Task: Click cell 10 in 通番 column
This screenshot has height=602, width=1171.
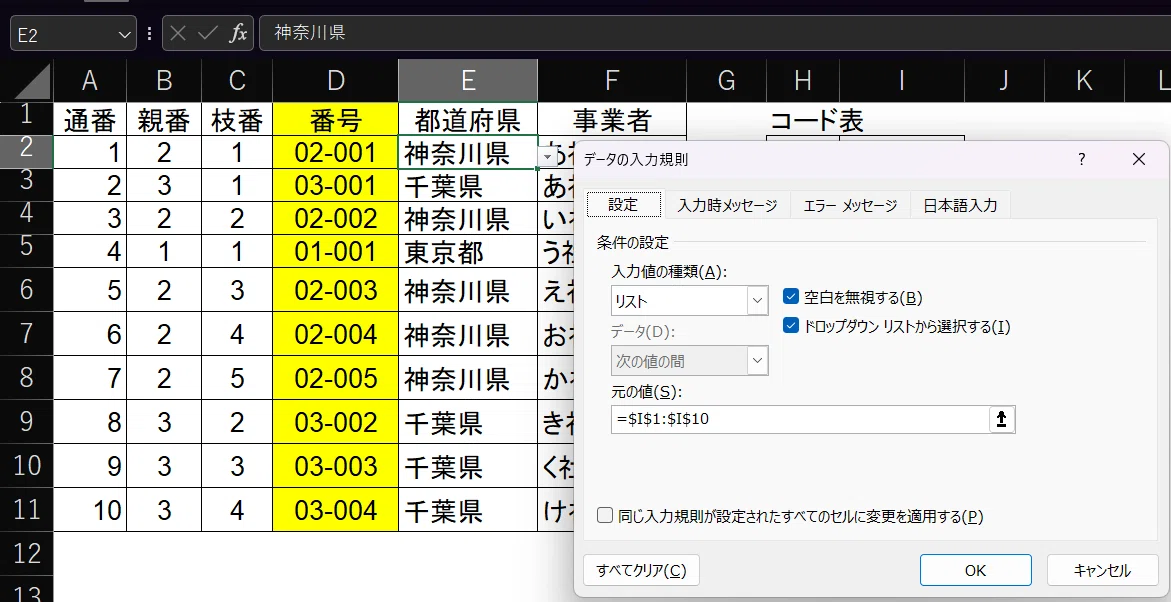Action: click(x=90, y=510)
